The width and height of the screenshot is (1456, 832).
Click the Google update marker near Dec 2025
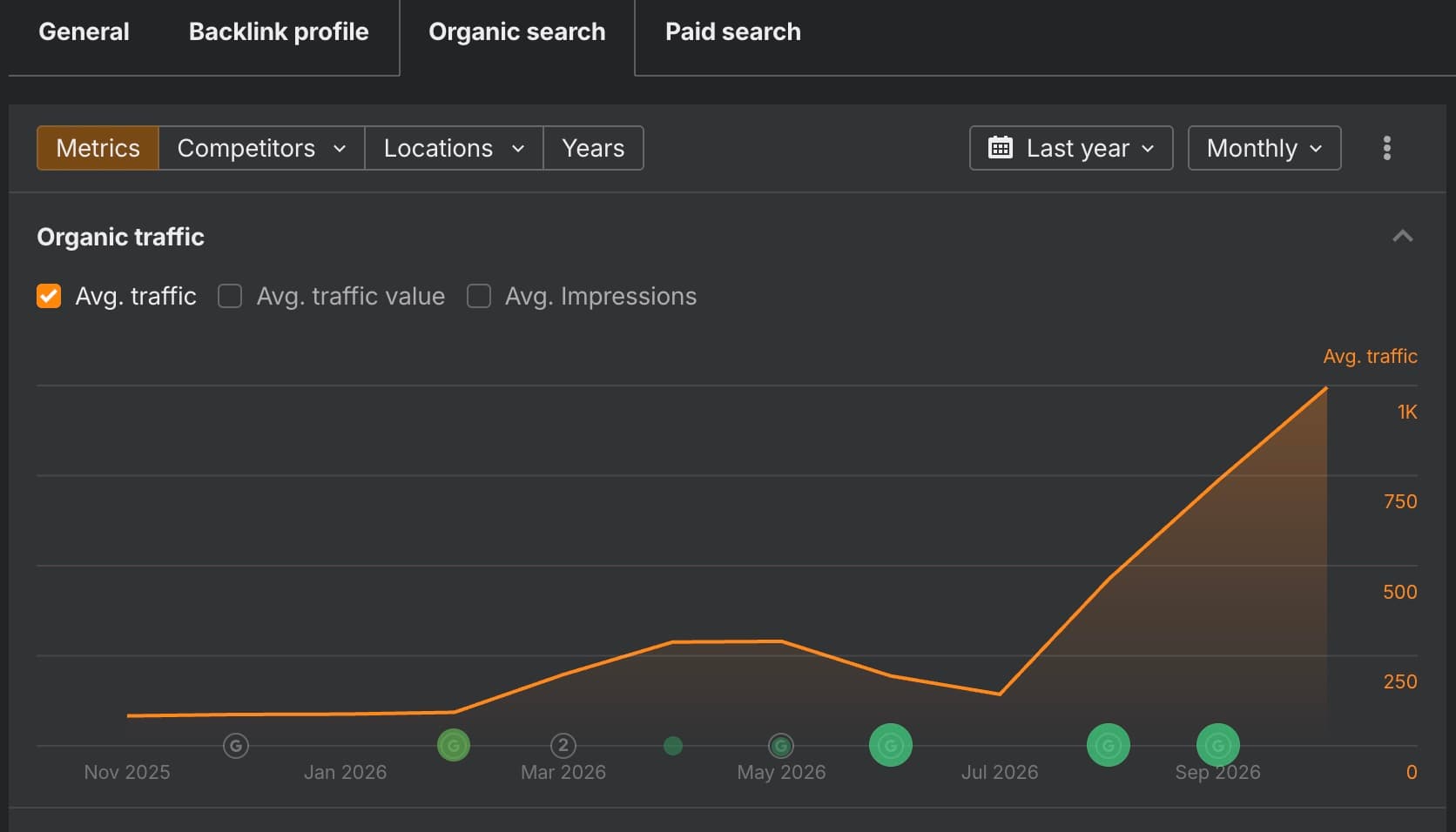pos(236,746)
